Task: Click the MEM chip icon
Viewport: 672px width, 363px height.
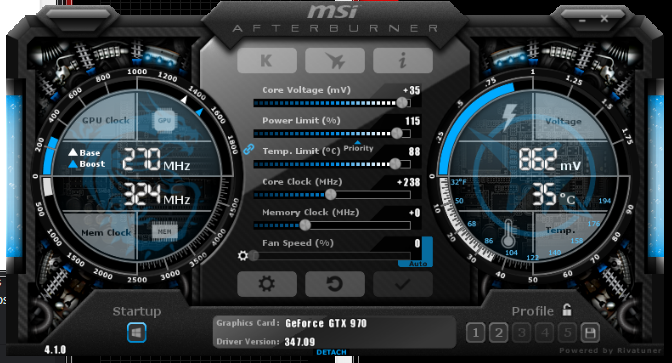Action: click(165, 232)
